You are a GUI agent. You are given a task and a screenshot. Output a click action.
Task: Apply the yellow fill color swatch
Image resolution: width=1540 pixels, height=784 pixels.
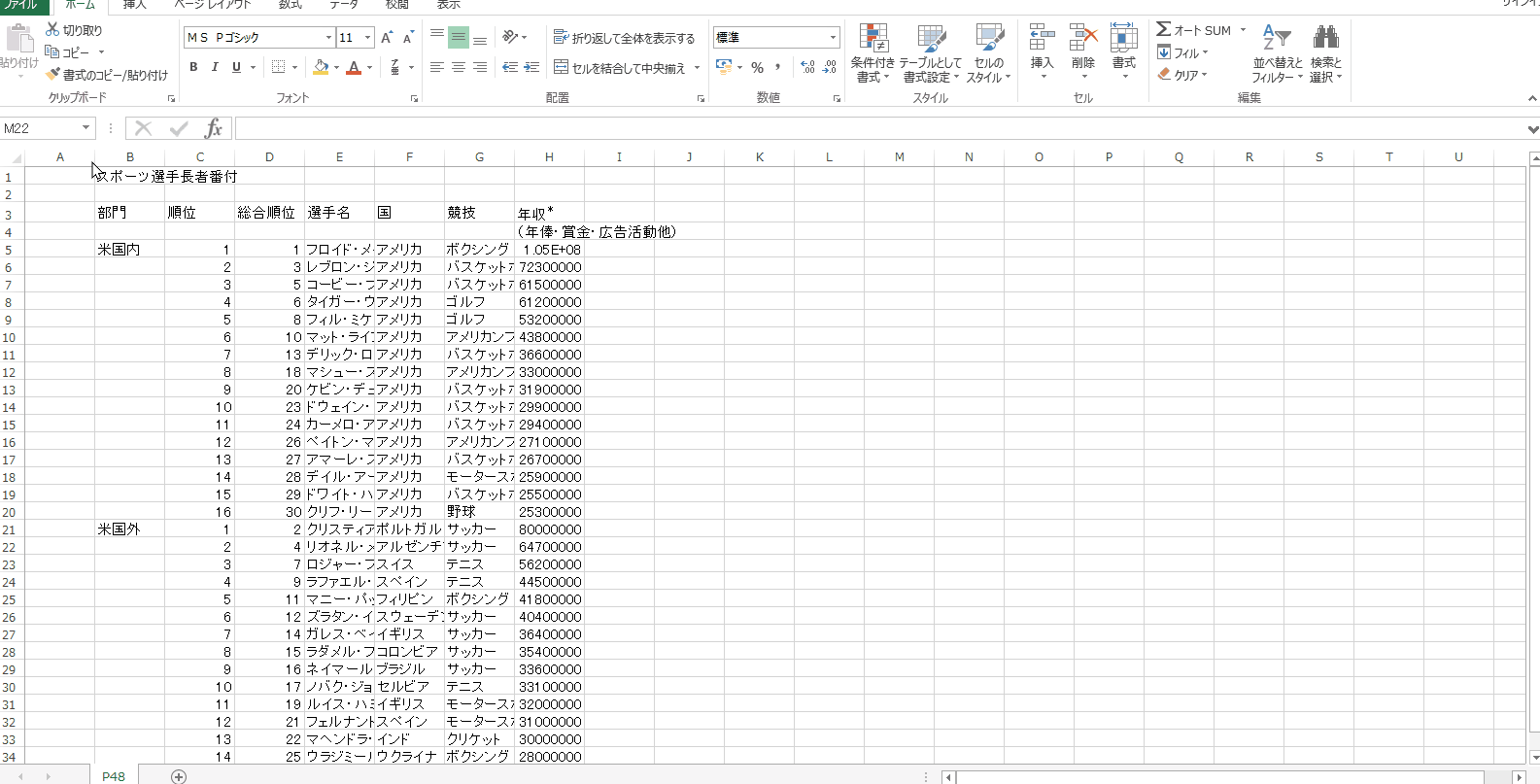coord(321,67)
